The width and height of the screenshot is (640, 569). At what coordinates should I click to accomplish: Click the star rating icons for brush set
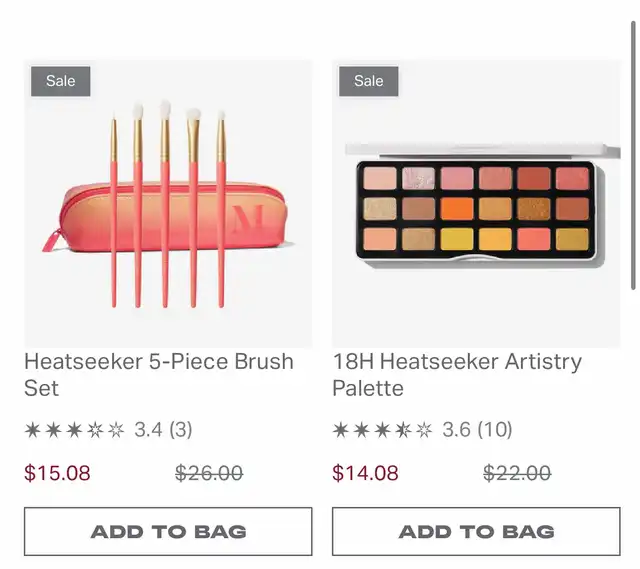tap(74, 430)
